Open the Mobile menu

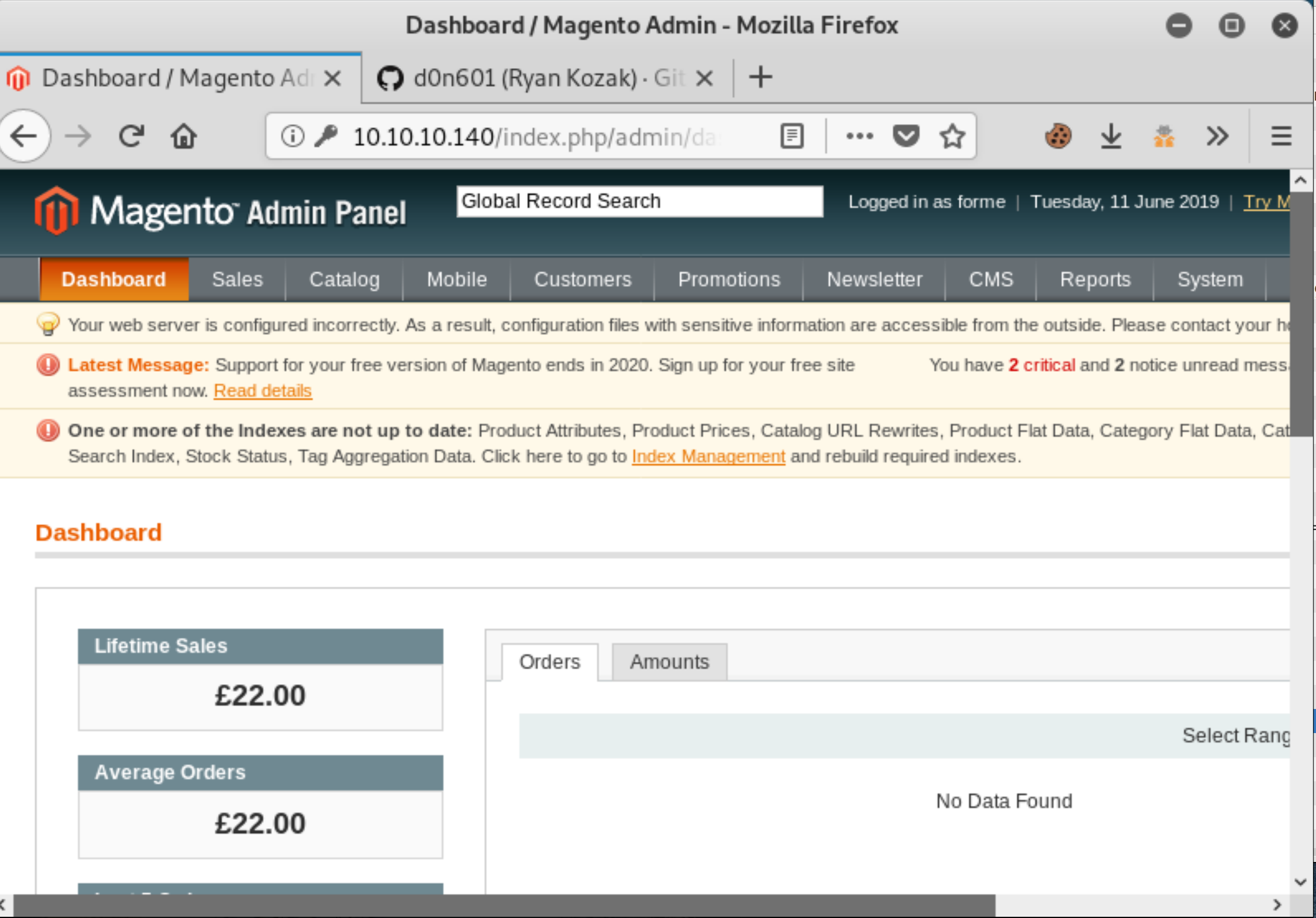pyautogui.click(x=457, y=279)
